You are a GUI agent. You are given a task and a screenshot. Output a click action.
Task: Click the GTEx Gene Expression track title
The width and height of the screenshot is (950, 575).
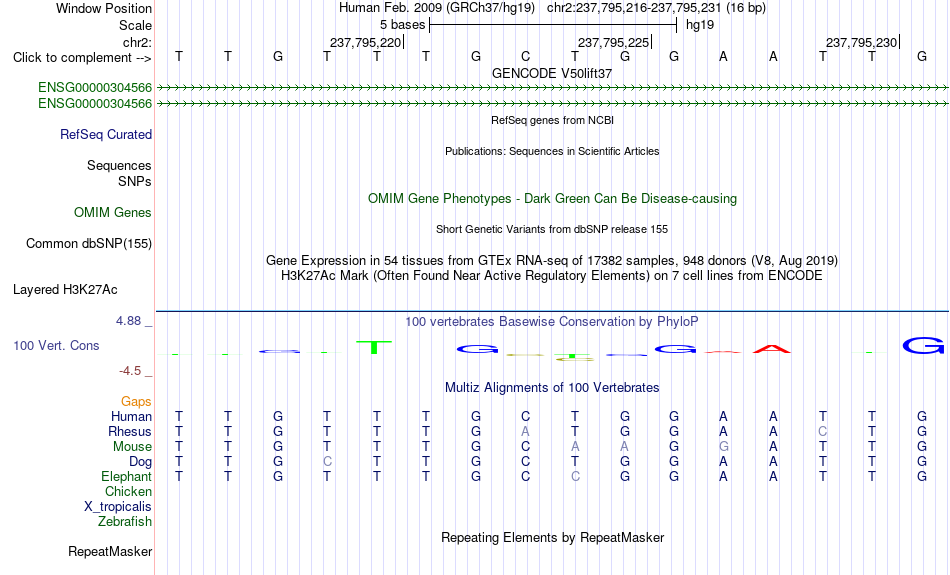[x=552, y=261]
